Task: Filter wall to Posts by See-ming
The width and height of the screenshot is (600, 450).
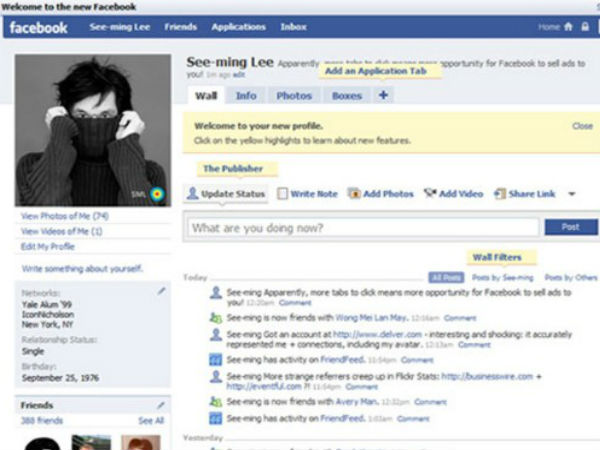Action: pos(503,277)
